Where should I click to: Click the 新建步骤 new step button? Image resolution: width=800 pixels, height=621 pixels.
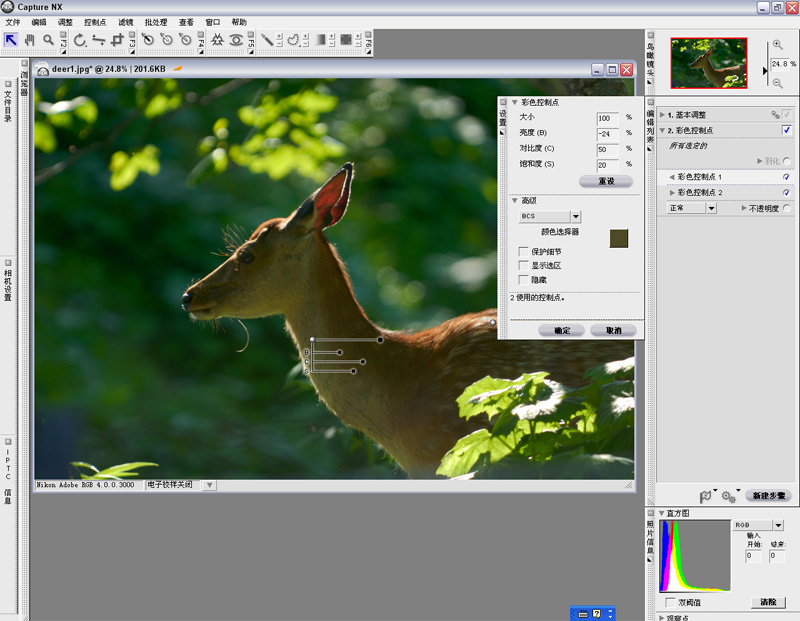click(768, 495)
